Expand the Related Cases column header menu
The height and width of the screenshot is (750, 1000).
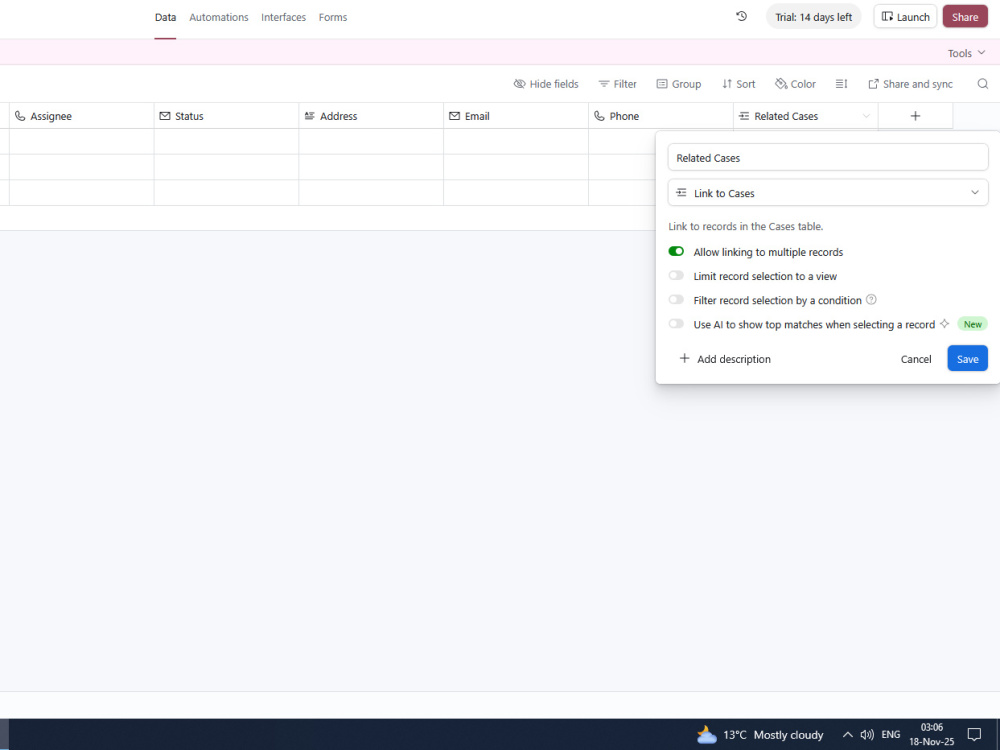pyautogui.click(x=866, y=116)
